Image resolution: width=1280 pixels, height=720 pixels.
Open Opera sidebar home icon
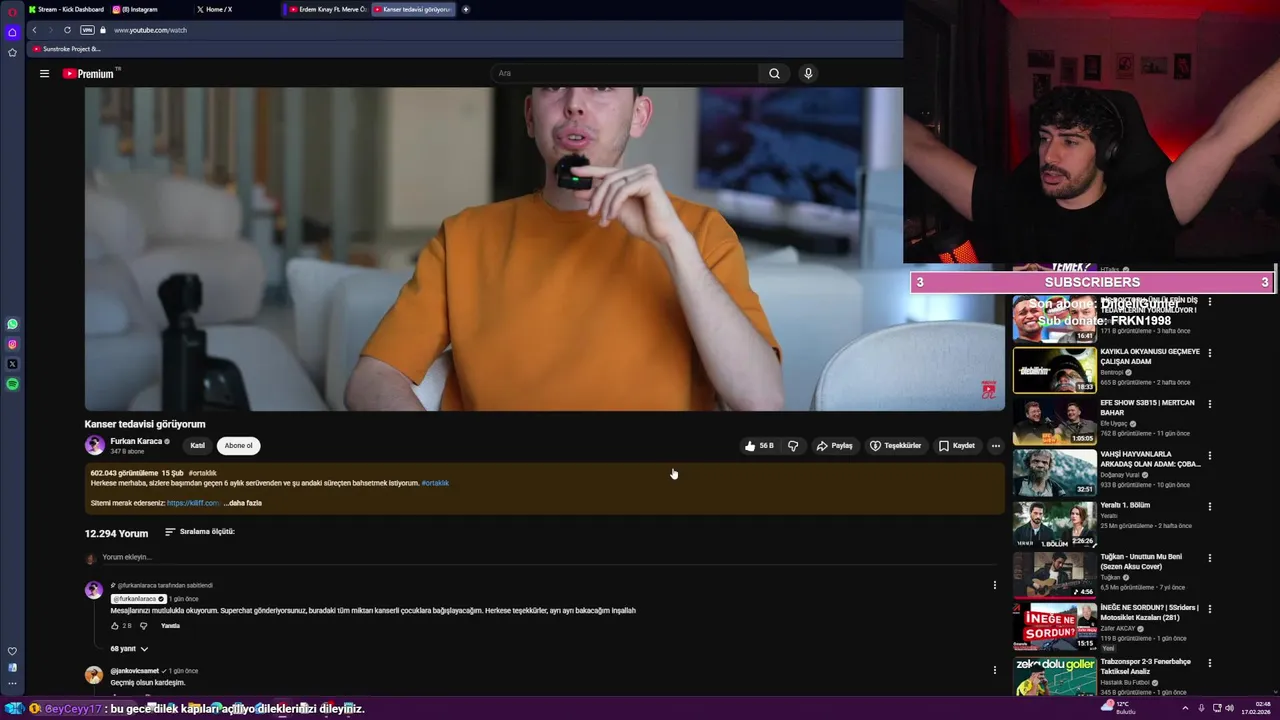coord(12,32)
